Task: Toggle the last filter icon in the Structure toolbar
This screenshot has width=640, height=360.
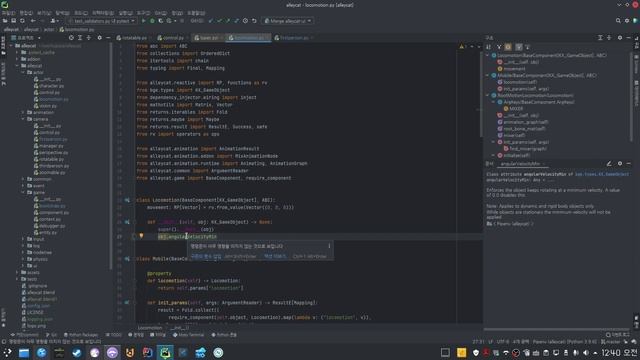Action: [x=528, y=47]
